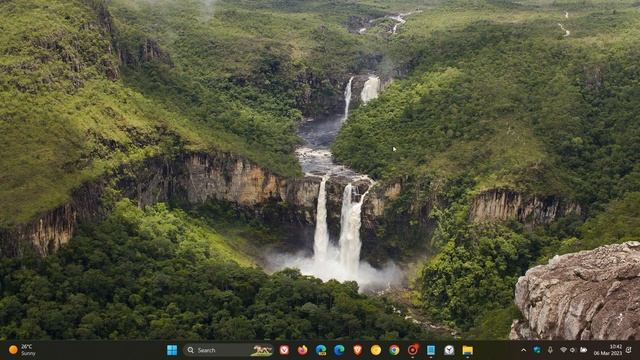Open File Explorer from taskbar
This screenshot has height=360, width=640.
click(468, 350)
